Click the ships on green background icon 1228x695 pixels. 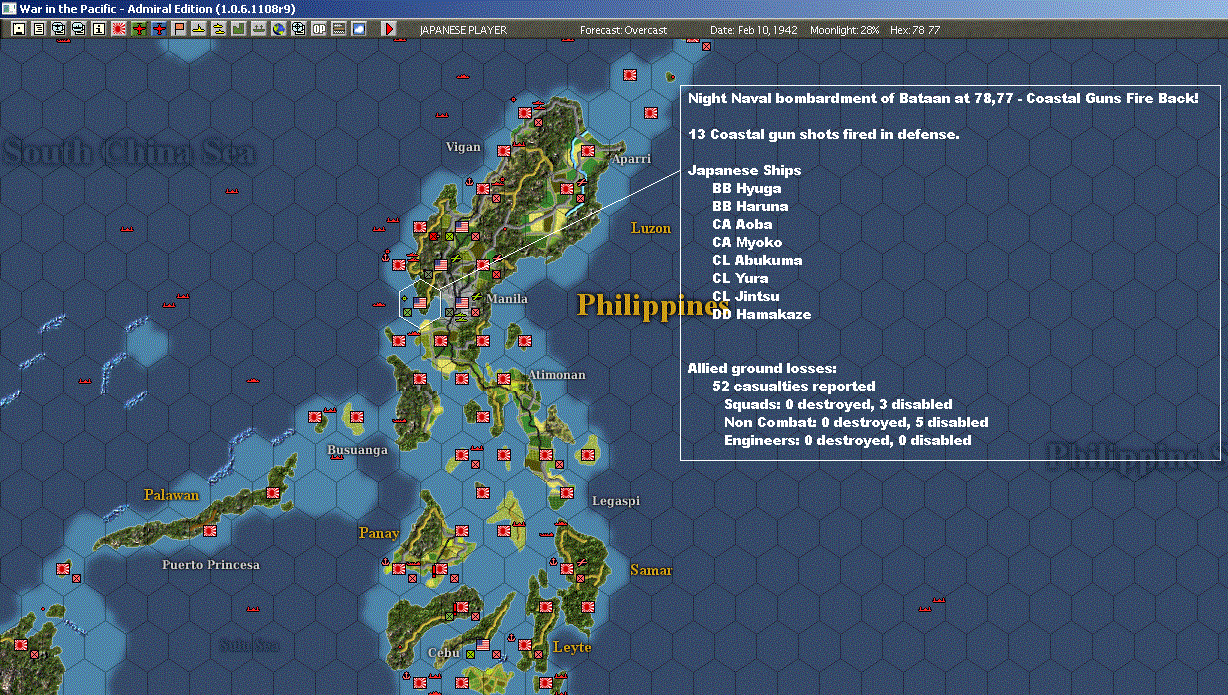[259, 29]
